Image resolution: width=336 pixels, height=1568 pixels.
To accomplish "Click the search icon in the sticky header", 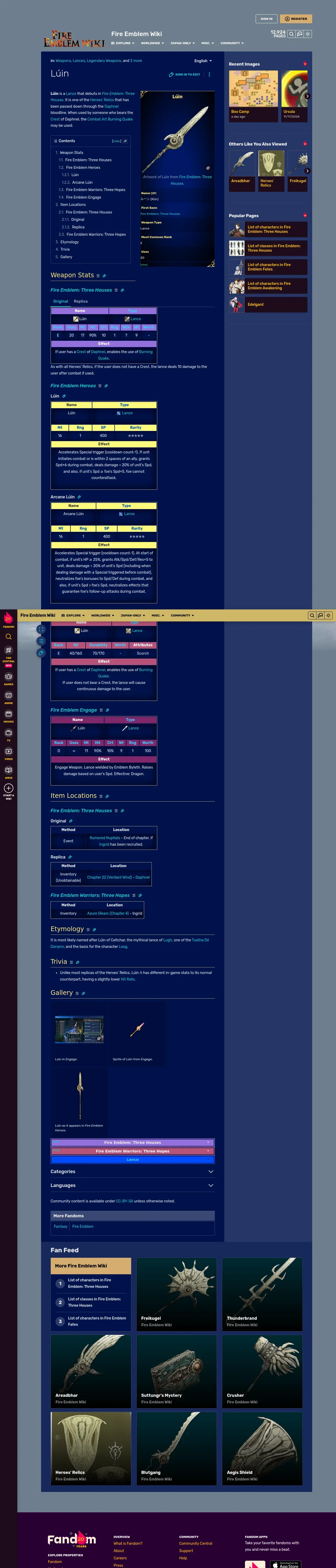I will pyautogui.click(x=312, y=615).
